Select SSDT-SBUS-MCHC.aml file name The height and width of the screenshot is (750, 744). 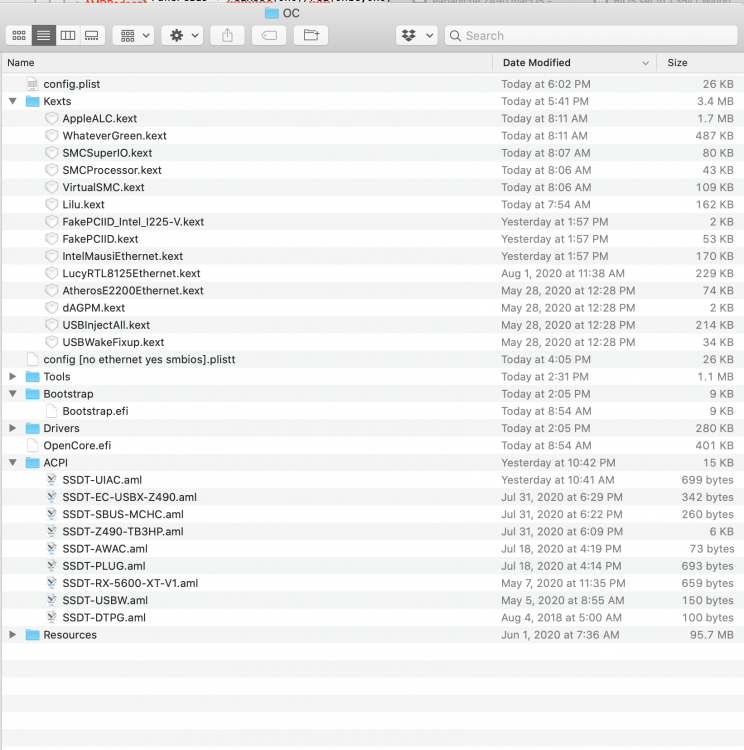point(123,514)
